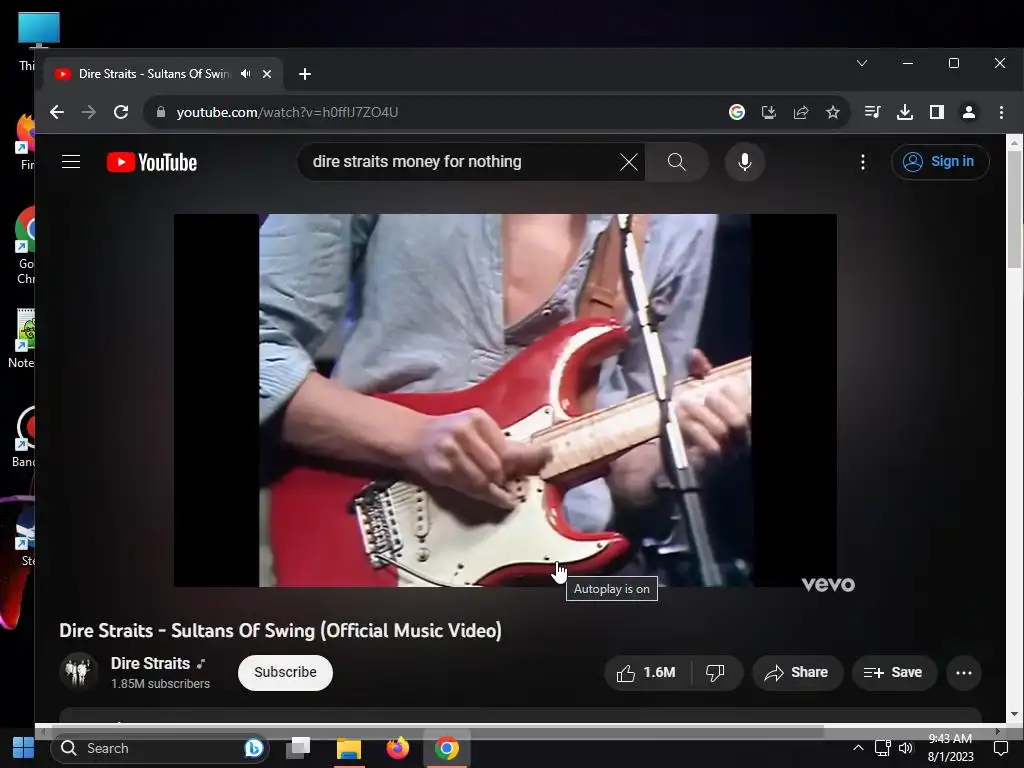Open Windows Start menu
Image resolution: width=1024 pixels, height=768 pixels.
tap(24, 748)
